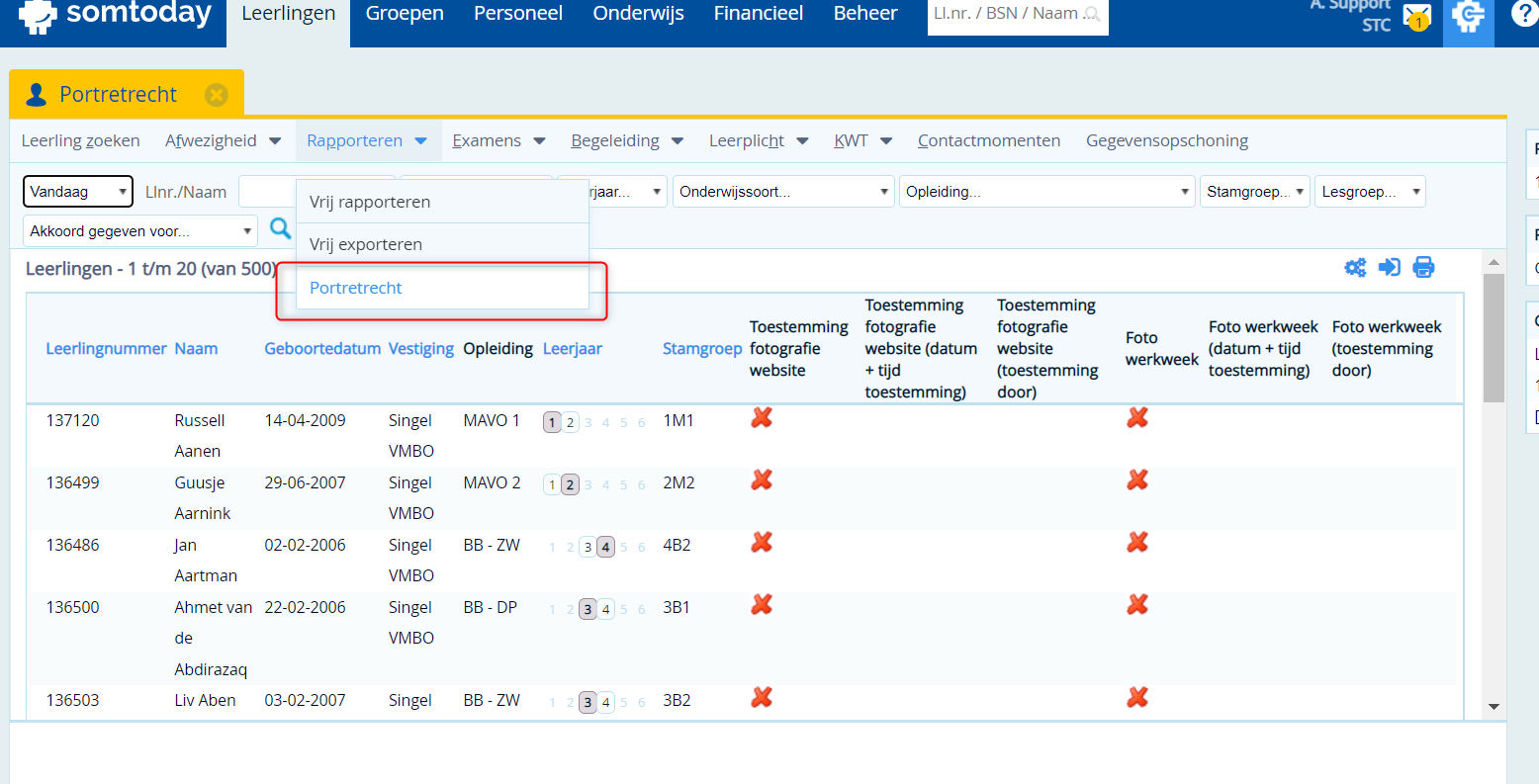The height and width of the screenshot is (784, 1539).
Task: Click student number 137120
Action: click(73, 421)
